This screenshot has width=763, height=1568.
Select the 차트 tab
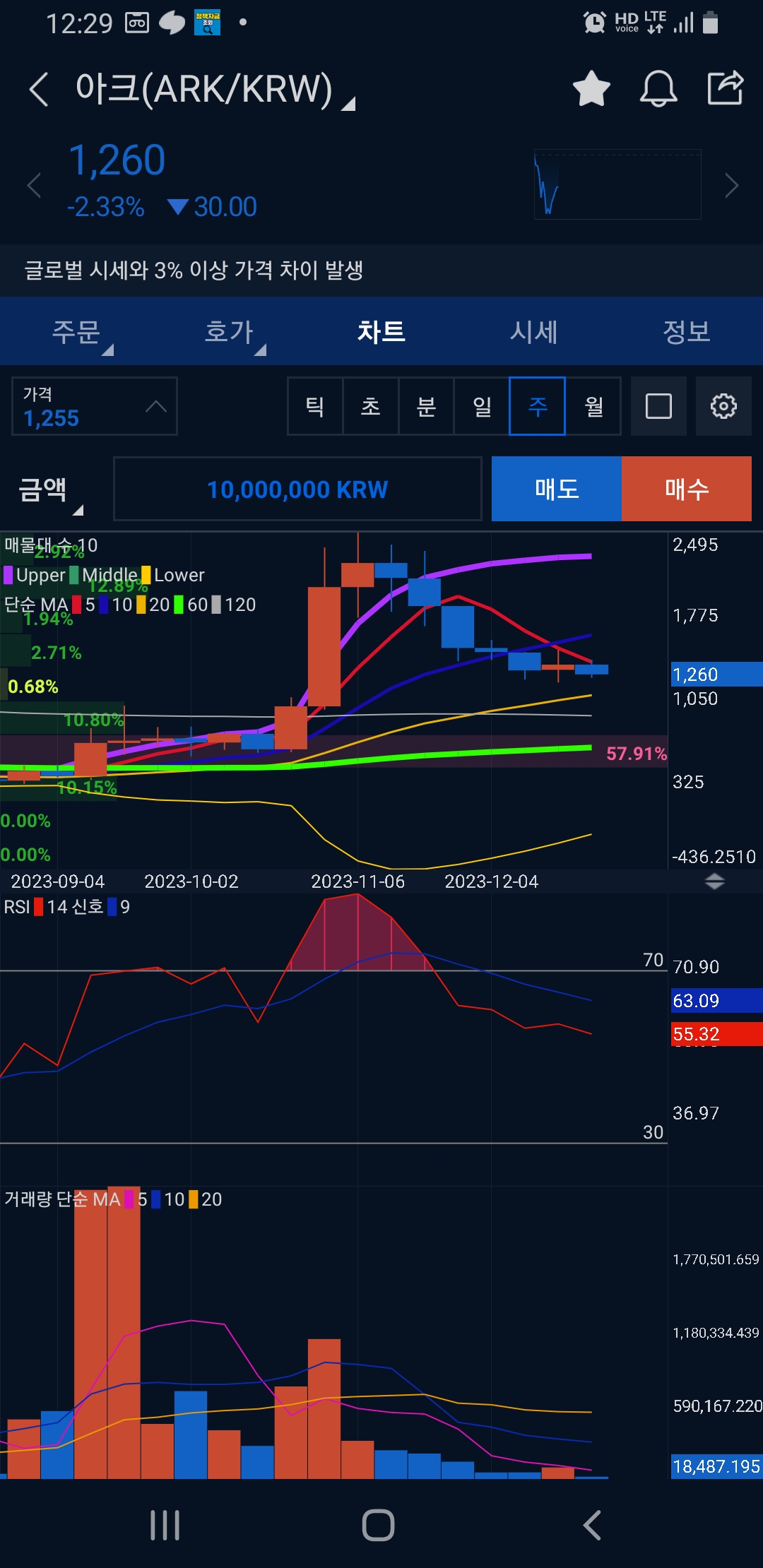[x=381, y=331]
